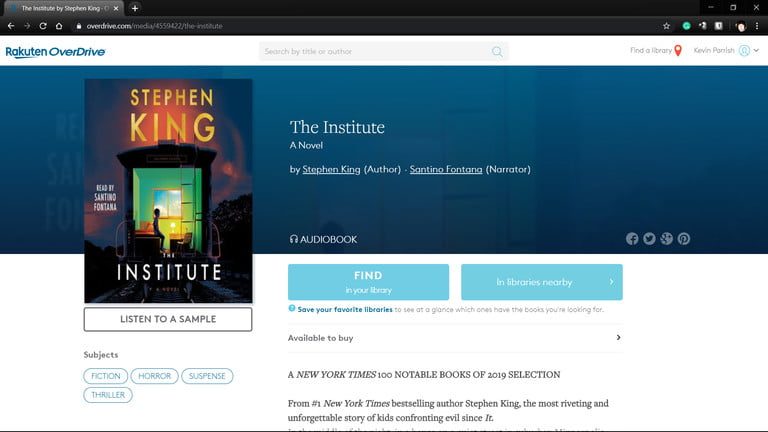Go back to the previous page
Viewport: 768px width, 432px height.
(11, 26)
